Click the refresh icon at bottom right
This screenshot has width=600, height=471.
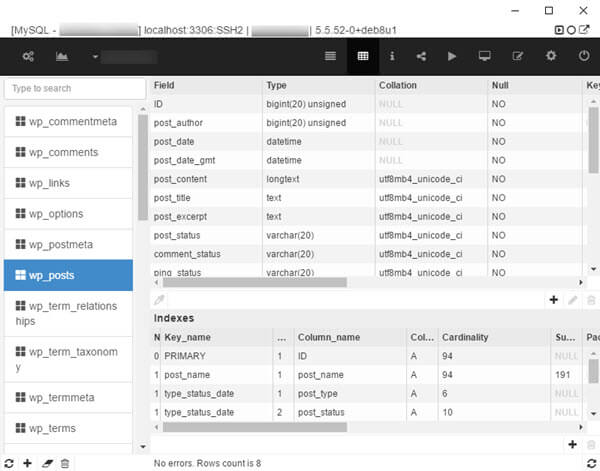point(592,463)
